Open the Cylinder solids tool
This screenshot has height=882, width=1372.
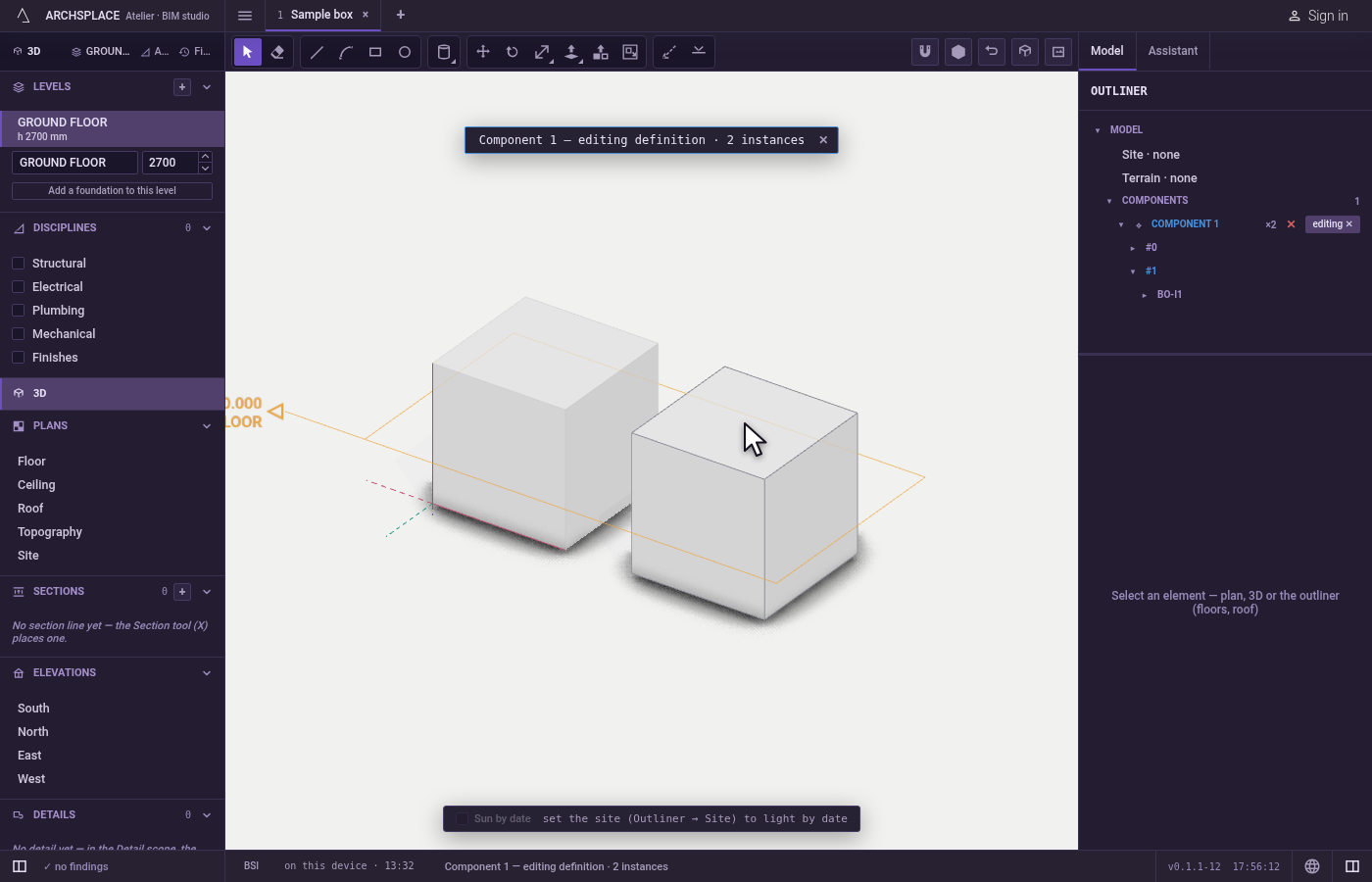pyautogui.click(x=444, y=52)
